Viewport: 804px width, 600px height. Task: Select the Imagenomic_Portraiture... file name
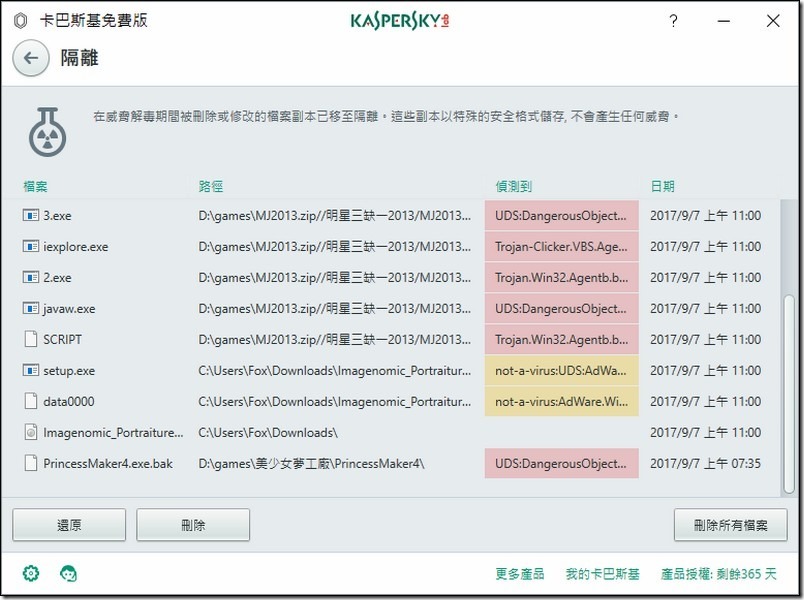pyautogui.click(x=113, y=432)
